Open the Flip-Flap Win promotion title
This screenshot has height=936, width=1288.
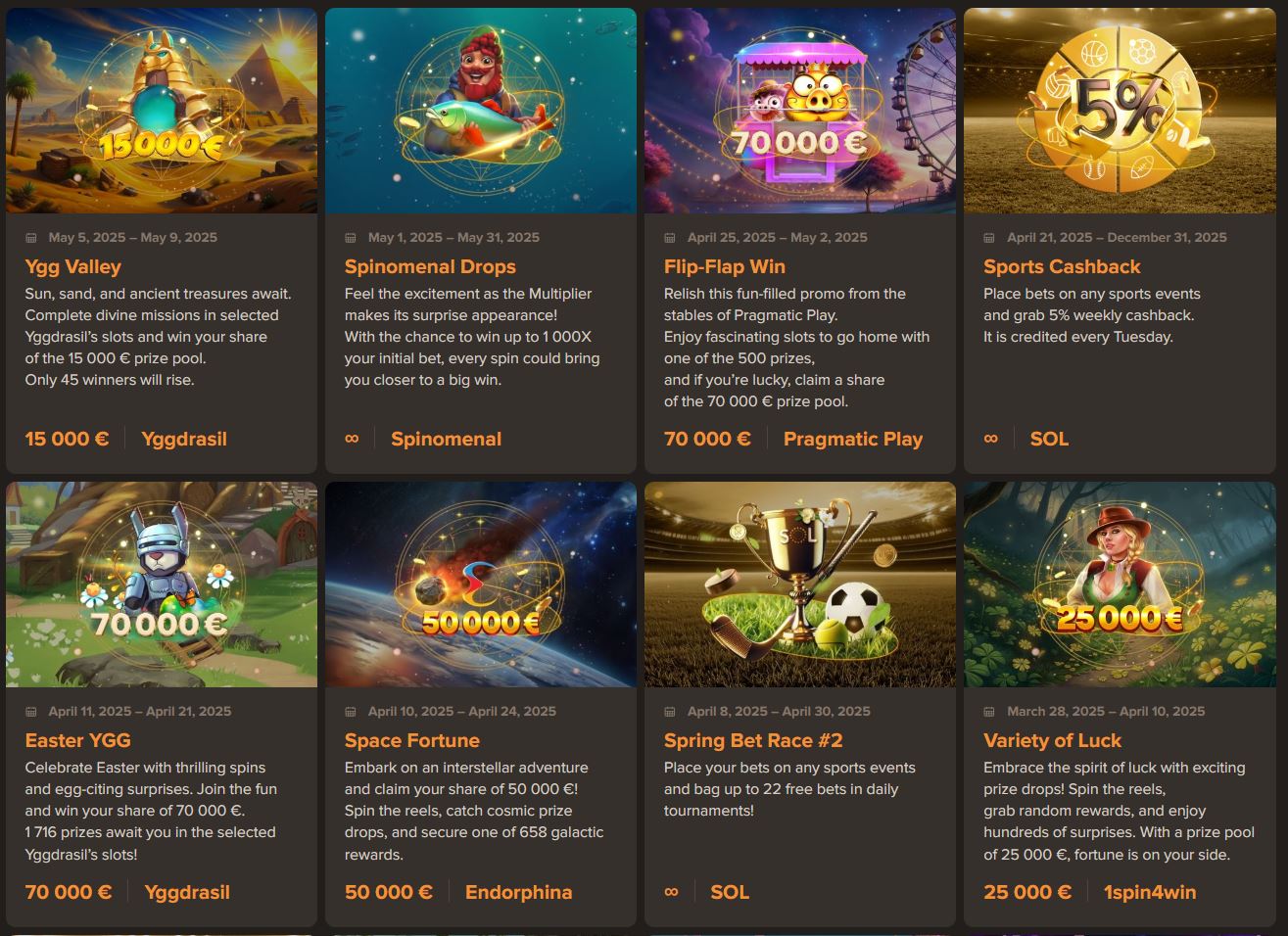point(725,267)
